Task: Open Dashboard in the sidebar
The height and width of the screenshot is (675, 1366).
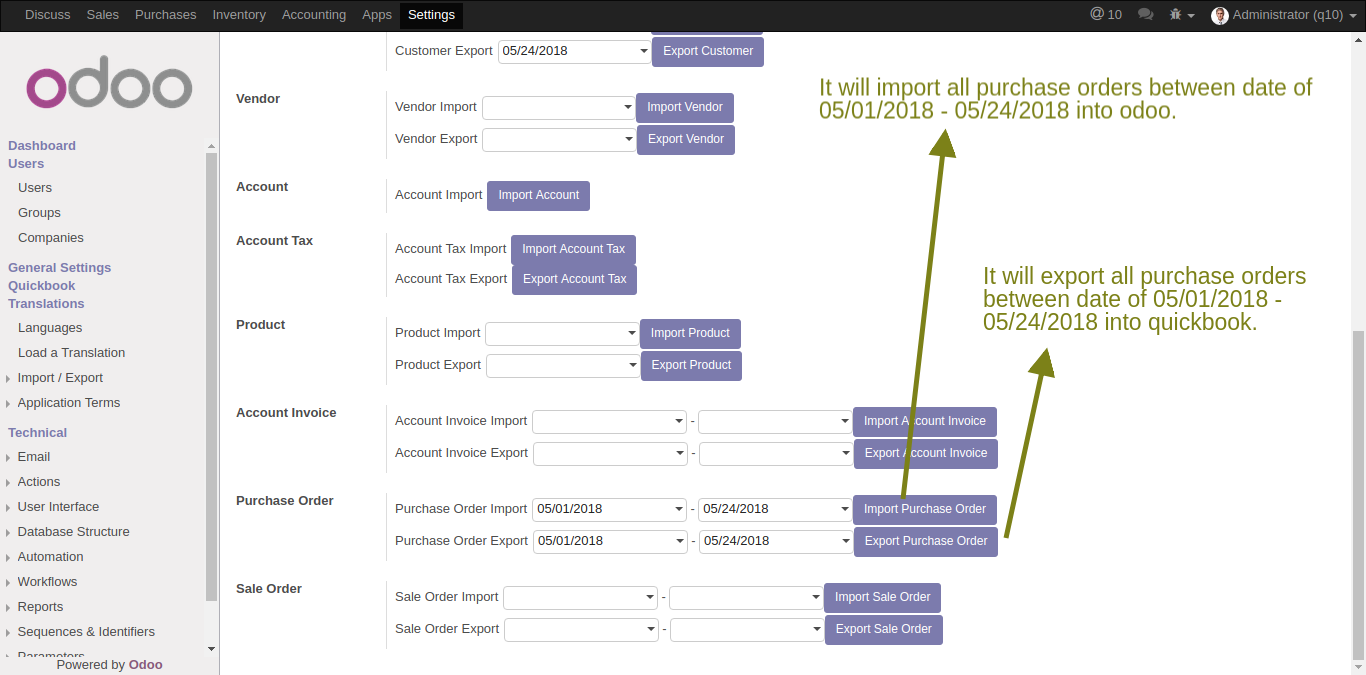Action: point(42,146)
